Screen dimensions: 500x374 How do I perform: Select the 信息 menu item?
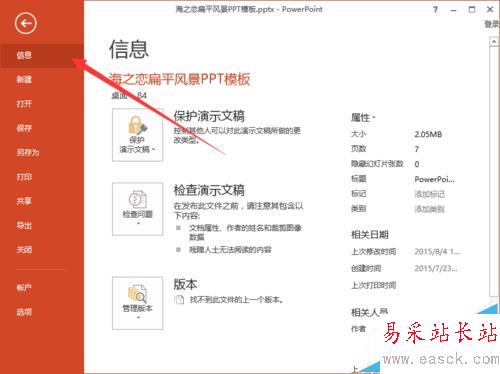click(42, 55)
